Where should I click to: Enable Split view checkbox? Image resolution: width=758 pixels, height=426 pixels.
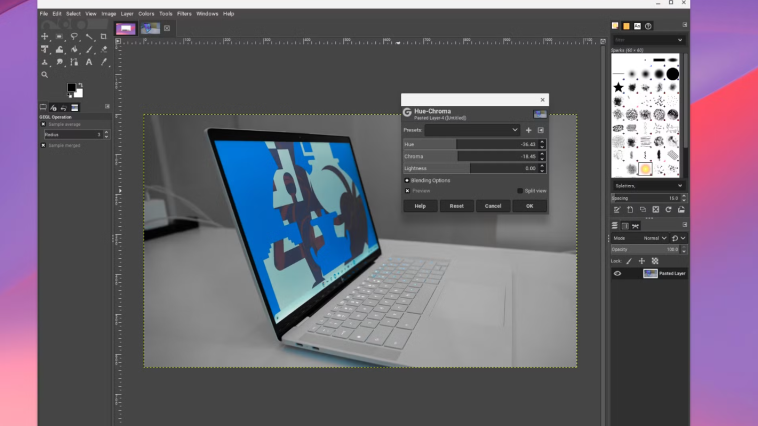pos(520,191)
